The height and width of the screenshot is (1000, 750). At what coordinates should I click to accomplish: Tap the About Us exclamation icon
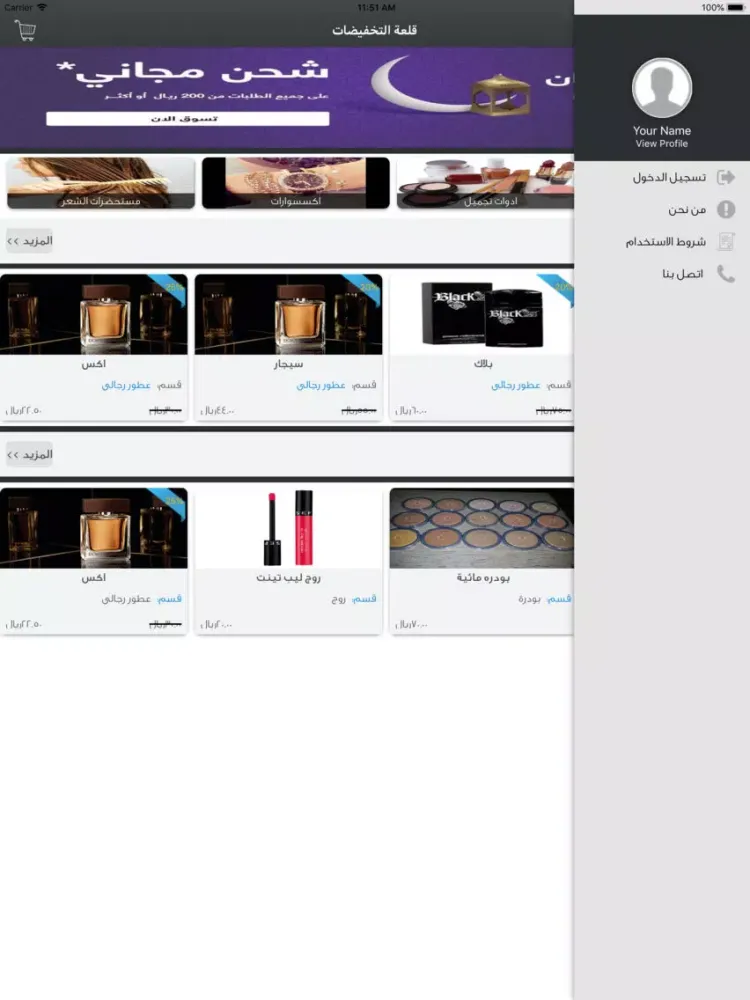726,209
